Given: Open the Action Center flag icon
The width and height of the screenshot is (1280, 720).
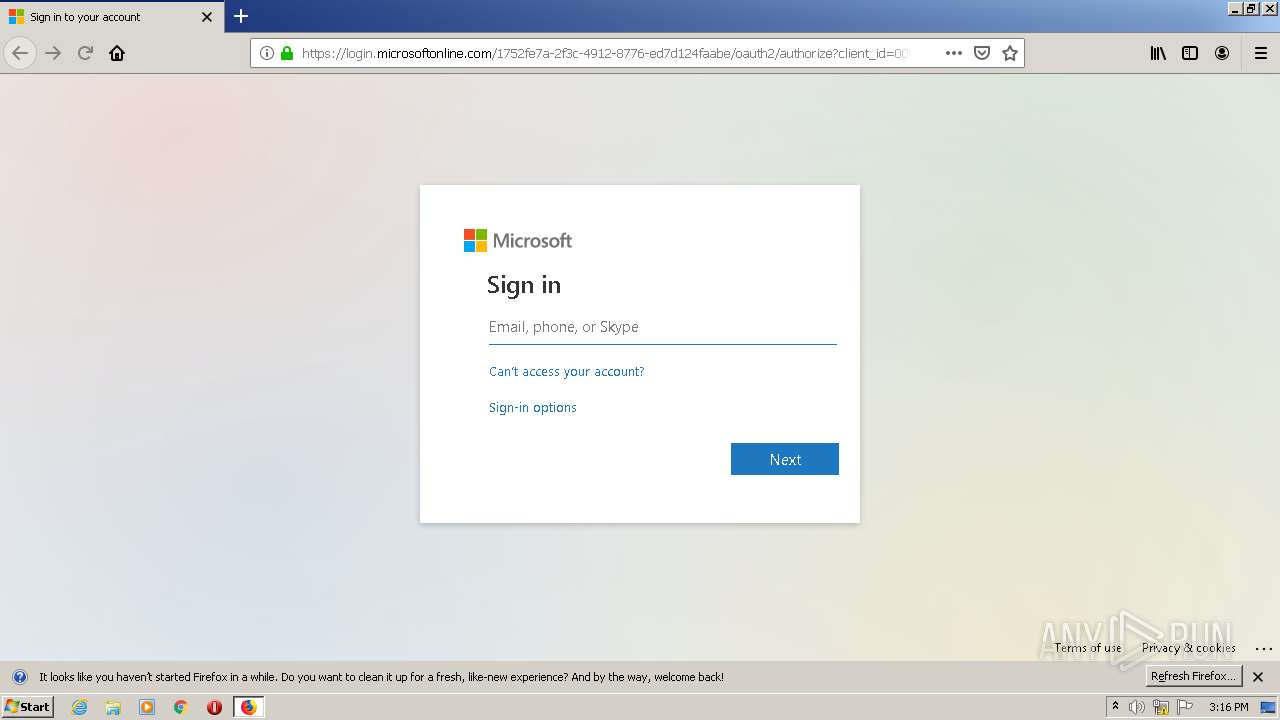Looking at the screenshot, I should (1185, 707).
